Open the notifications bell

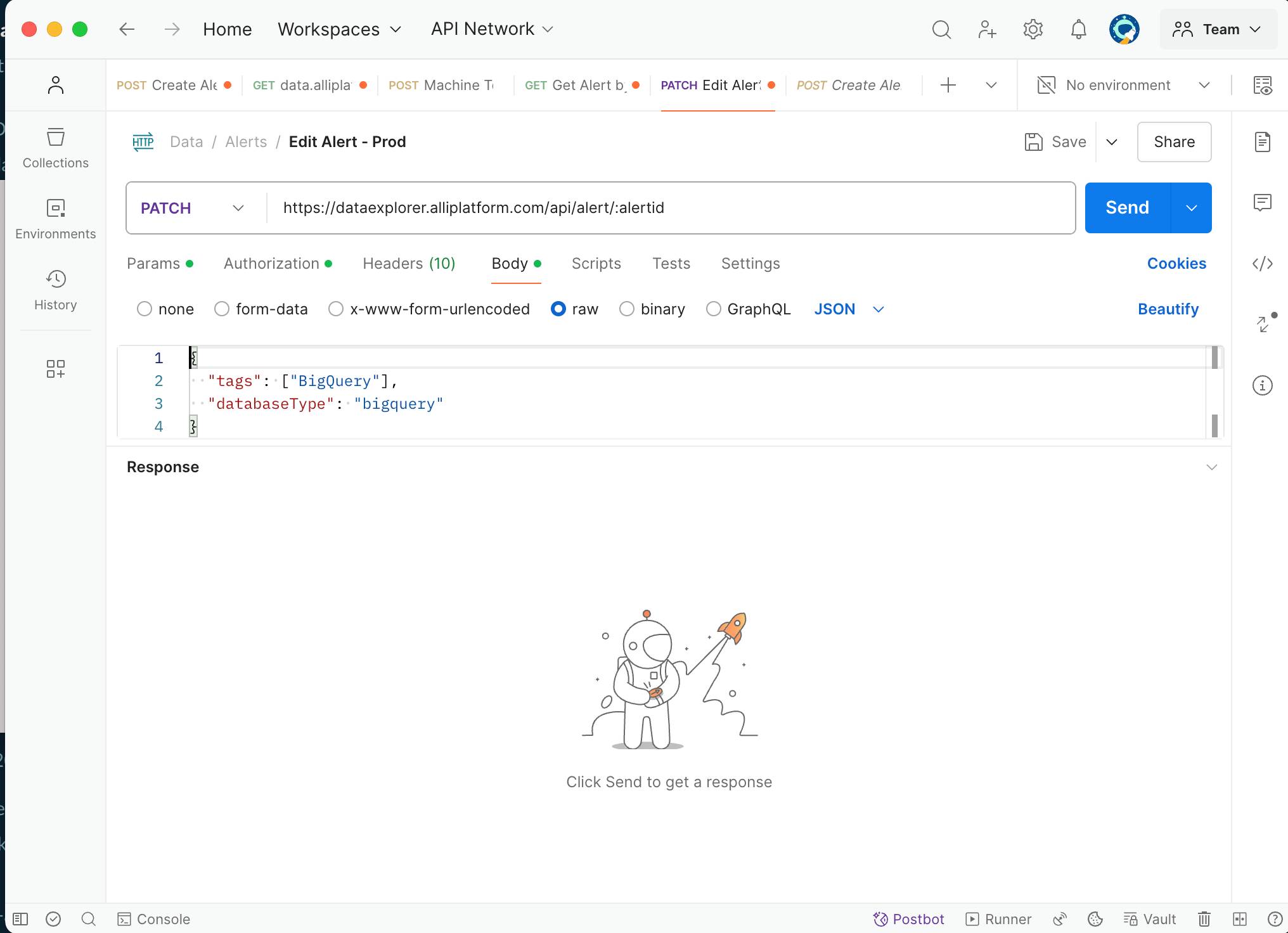coord(1078,29)
